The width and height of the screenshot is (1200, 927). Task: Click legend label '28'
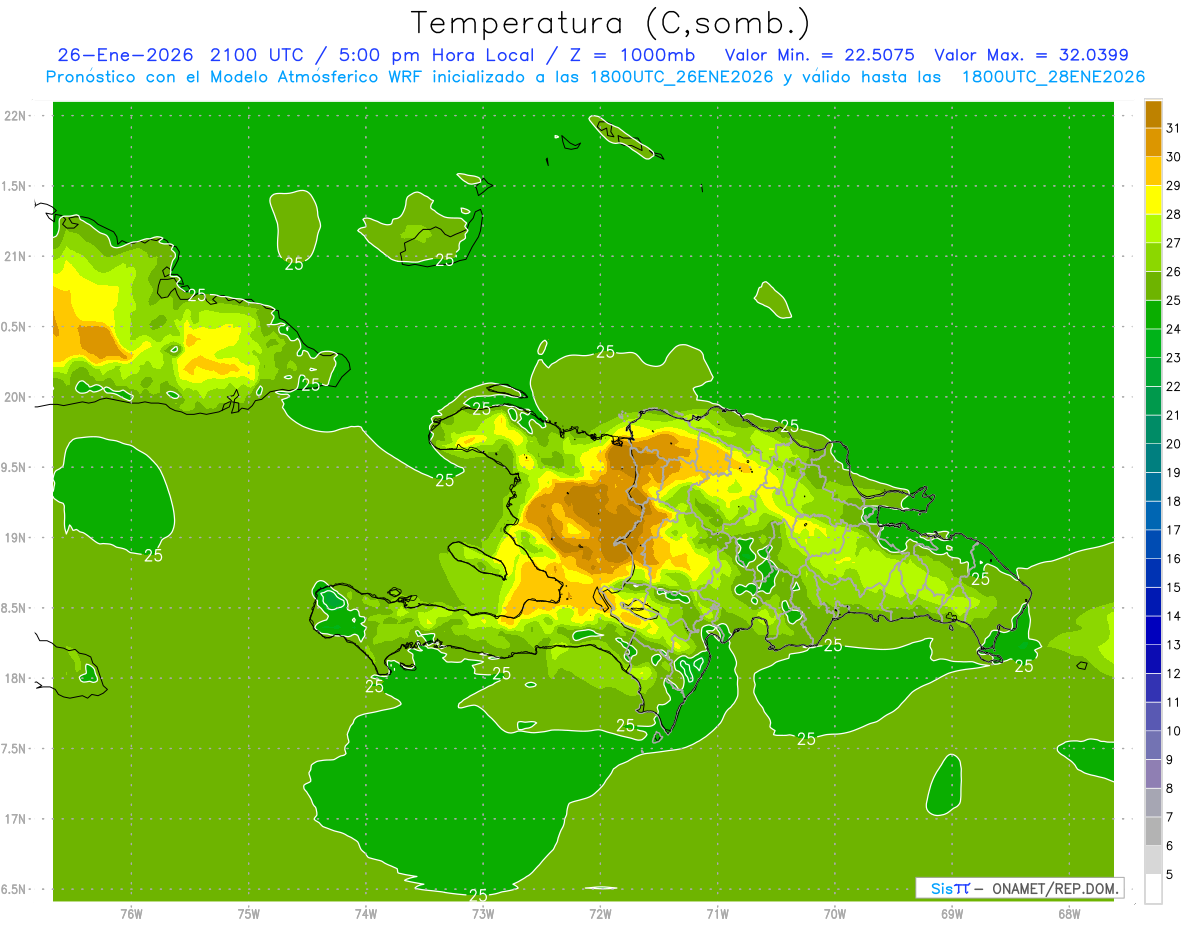[x=1173, y=214]
